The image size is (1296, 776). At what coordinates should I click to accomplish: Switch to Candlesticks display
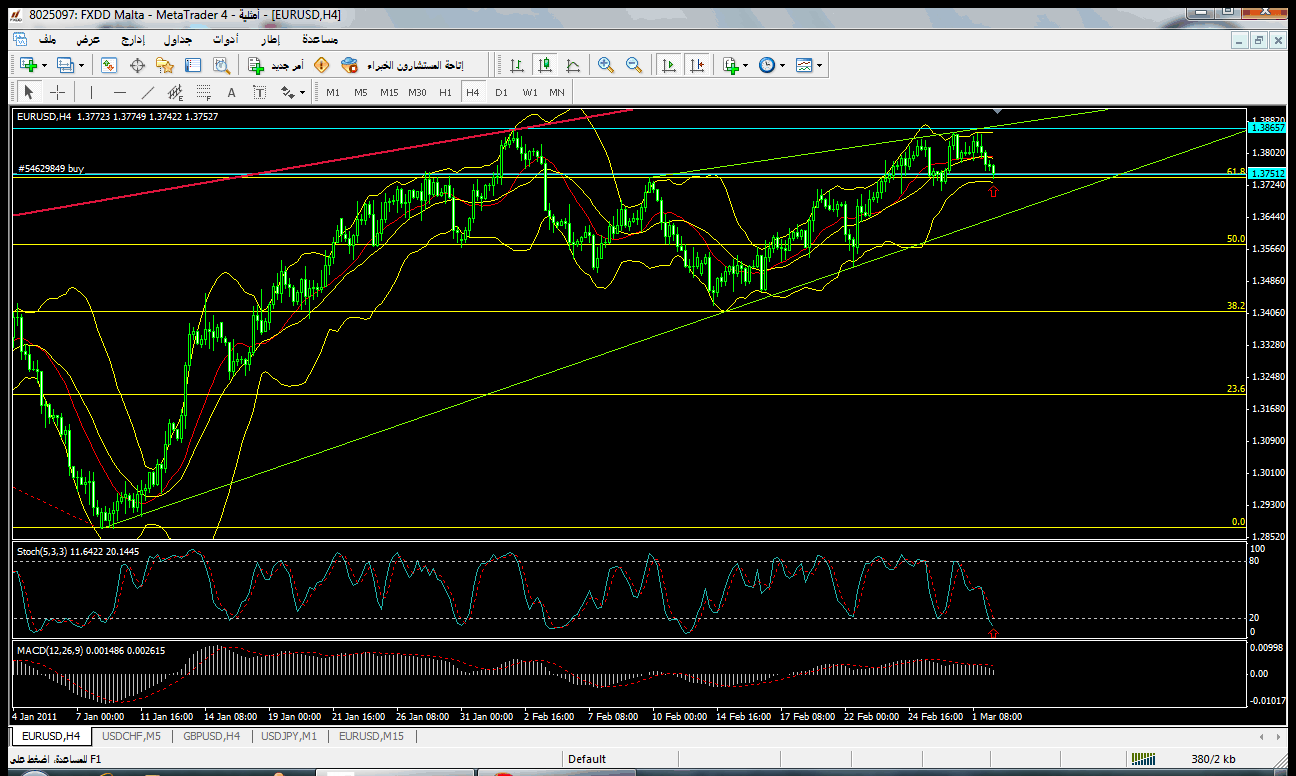click(545, 65)
